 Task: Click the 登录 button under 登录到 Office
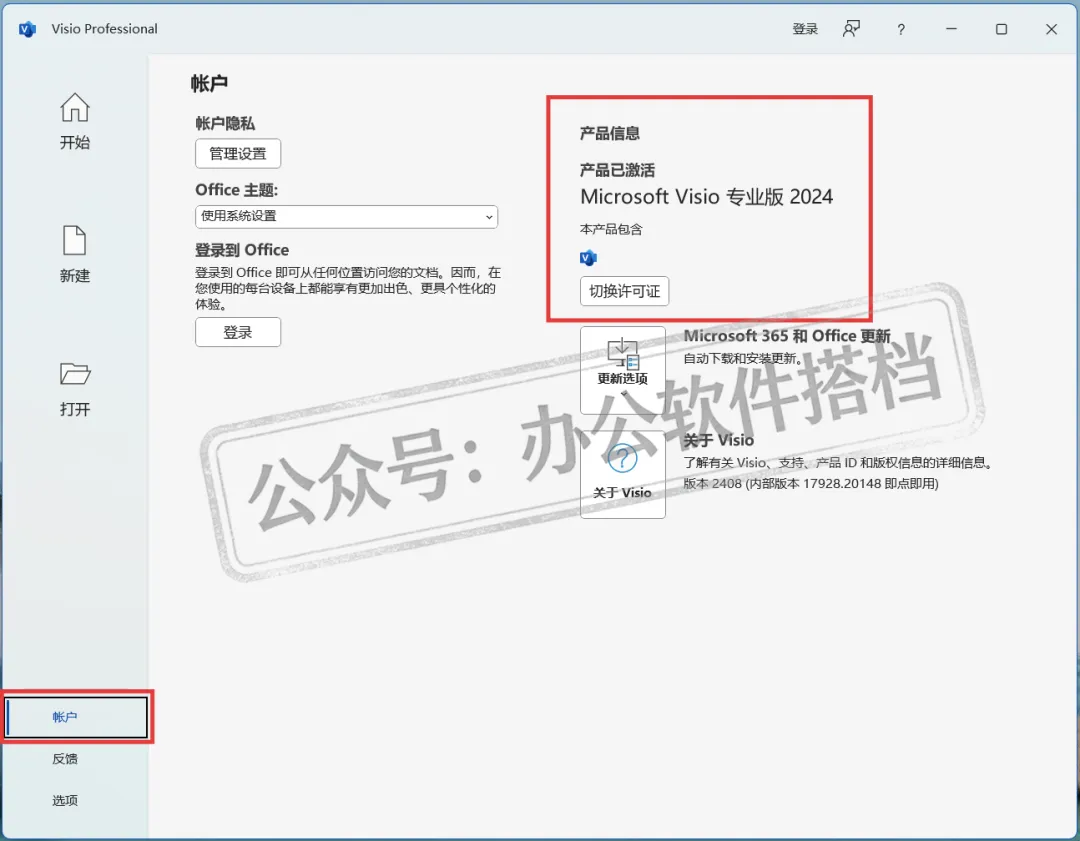pyautogui.click(x=238, y=332)
